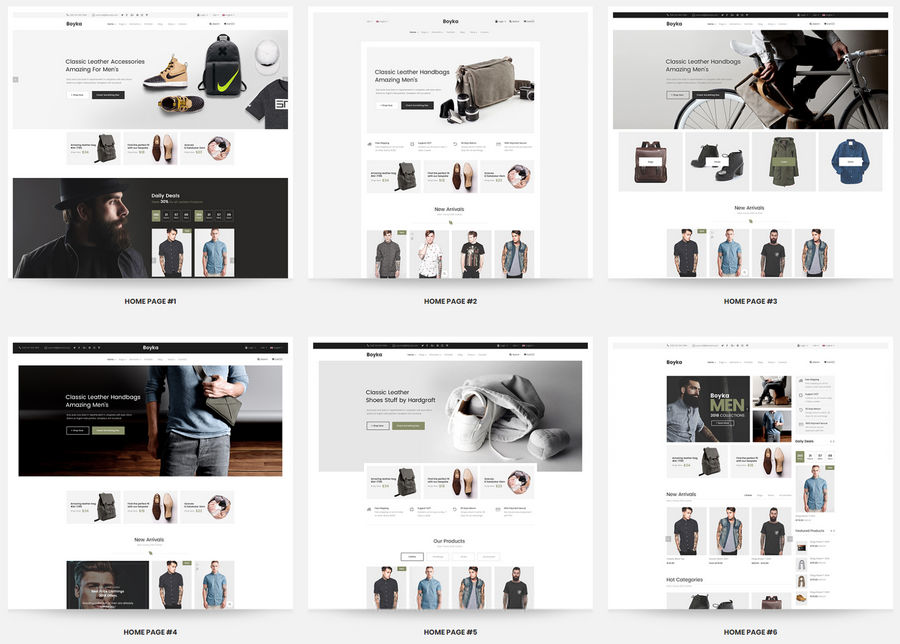Click "New Arrivals" heading in Home Page #3
This screenshot has width=900, height=644.
tap(749, 208)
